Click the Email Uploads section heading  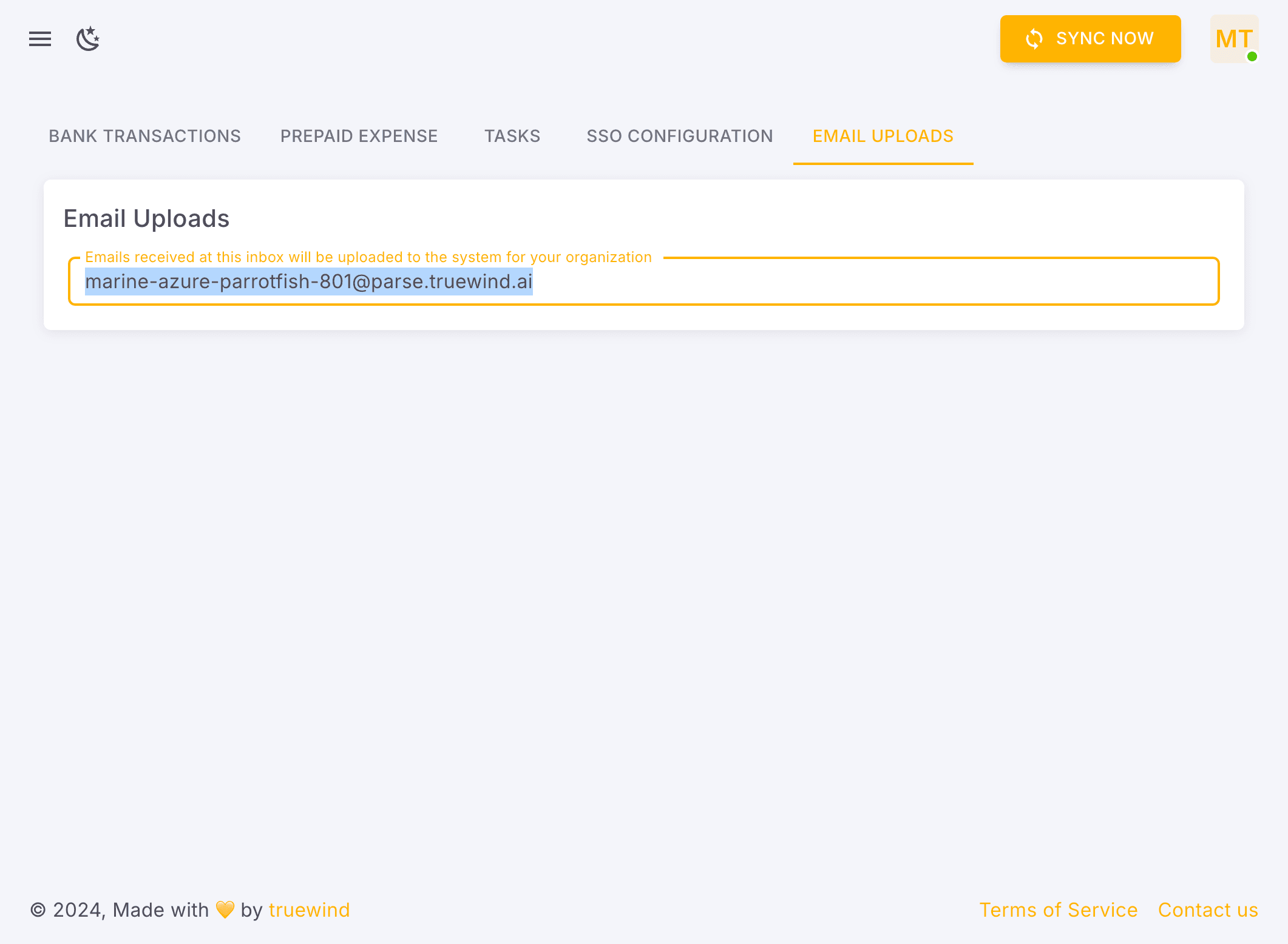[x=146, y=218]
